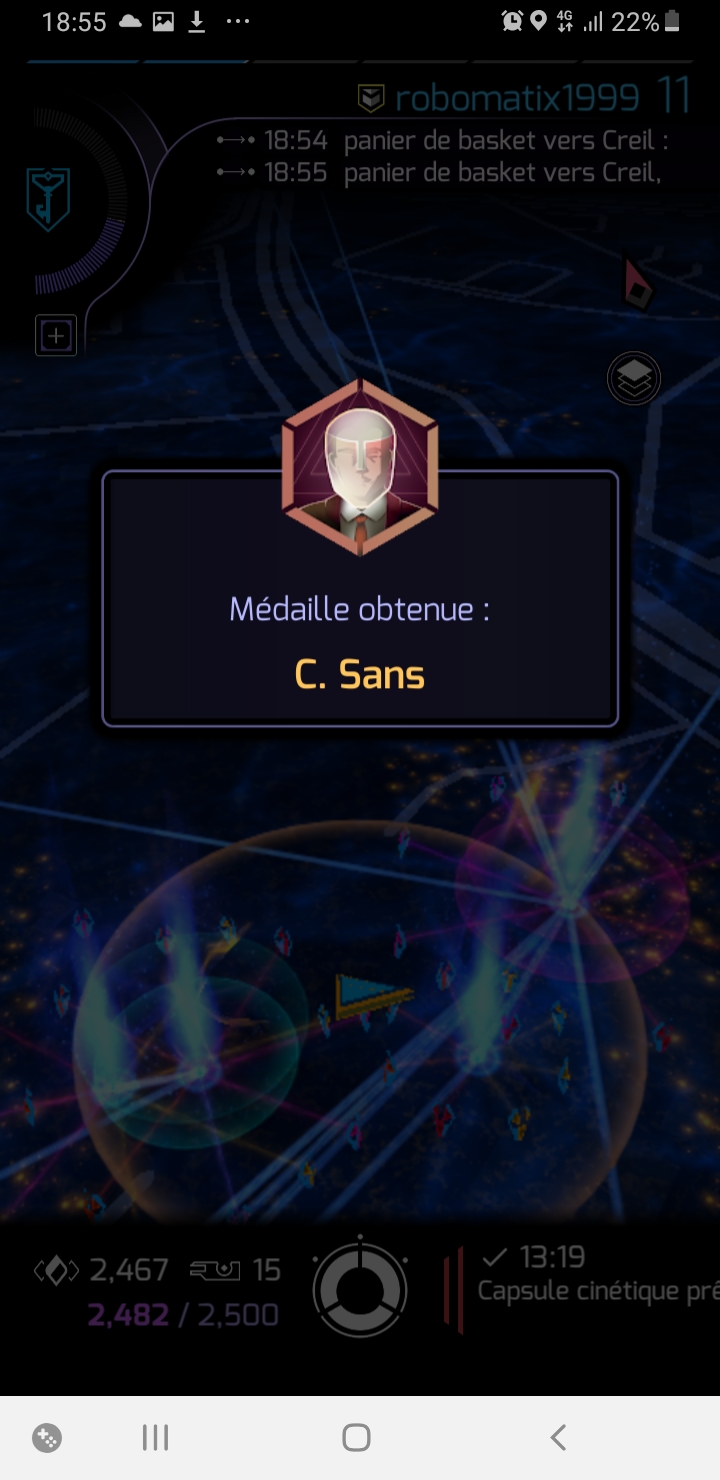Tap the XM bar 2,482 / 2,500
This screenshot has width=720, height=1480.
[x=183, y=1314]
